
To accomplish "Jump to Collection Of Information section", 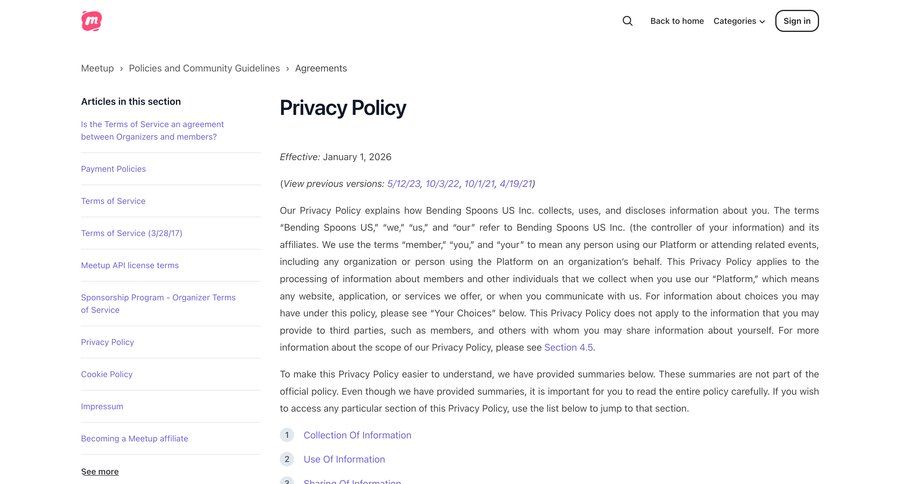I will tap(357, 435).
